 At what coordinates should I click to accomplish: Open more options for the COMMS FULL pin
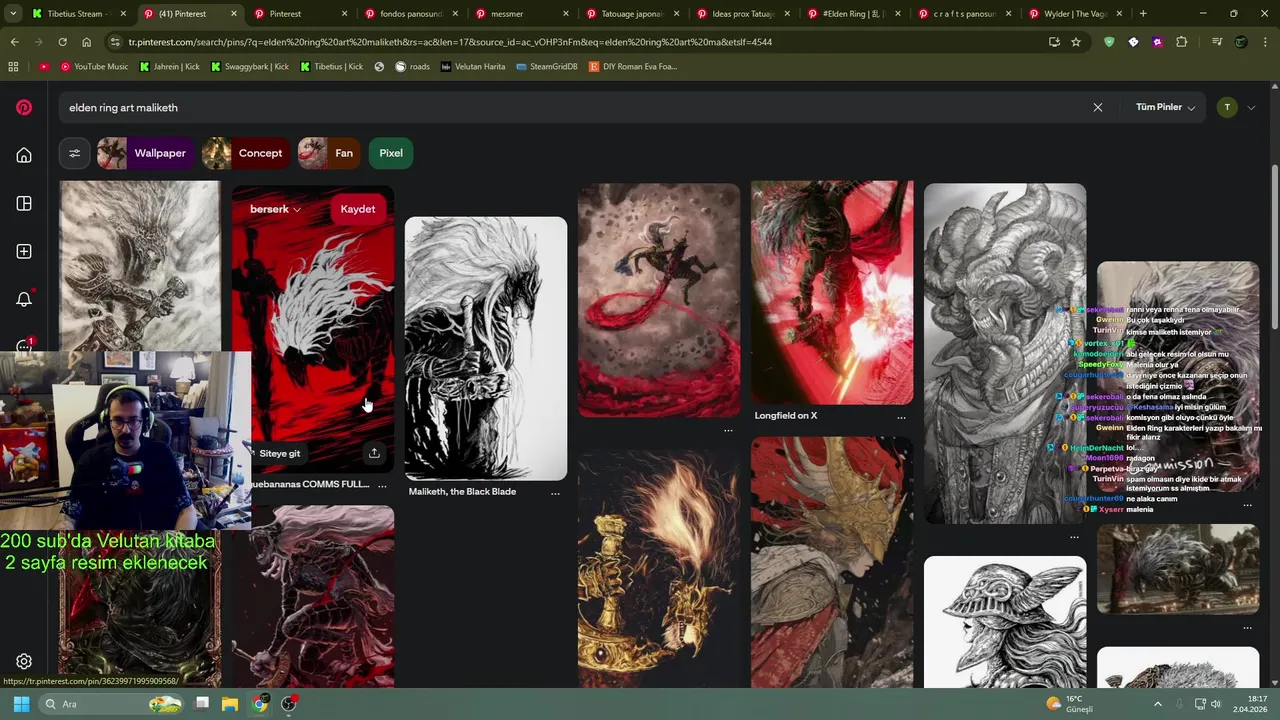click(382, 486)
